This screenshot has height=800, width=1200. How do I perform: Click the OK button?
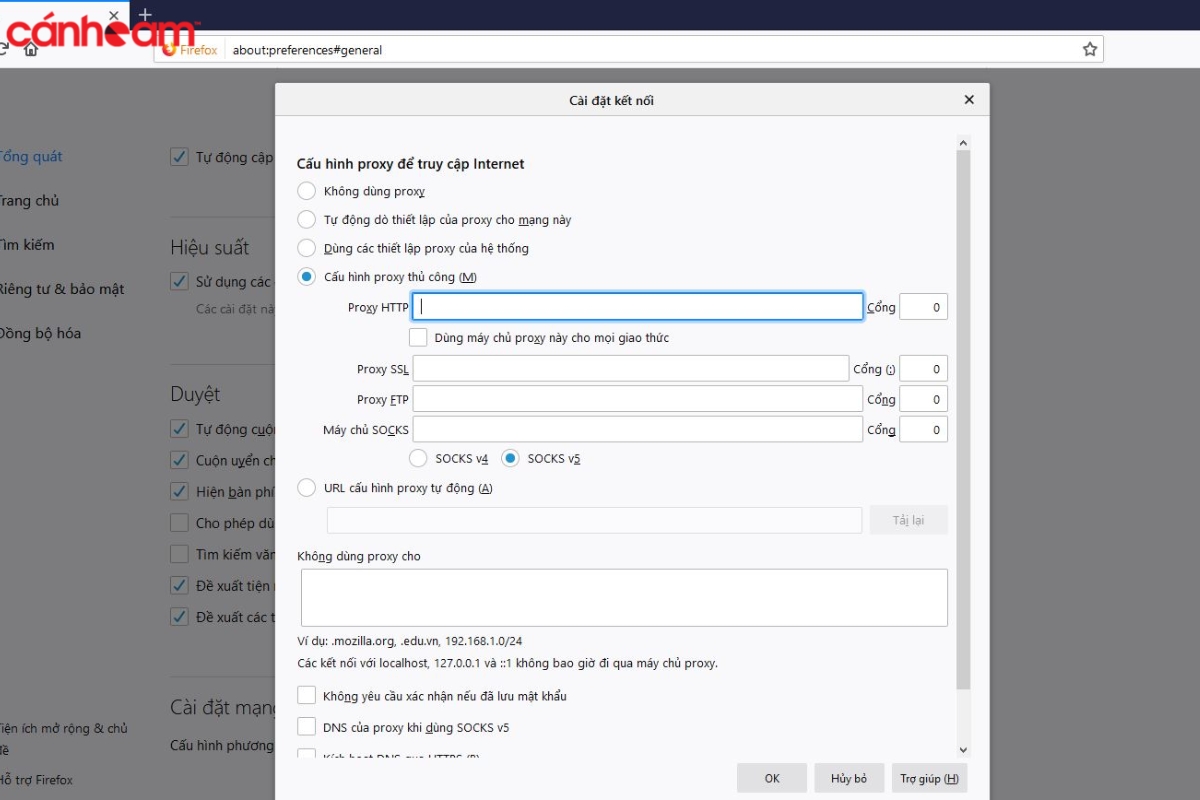(772, 778)
